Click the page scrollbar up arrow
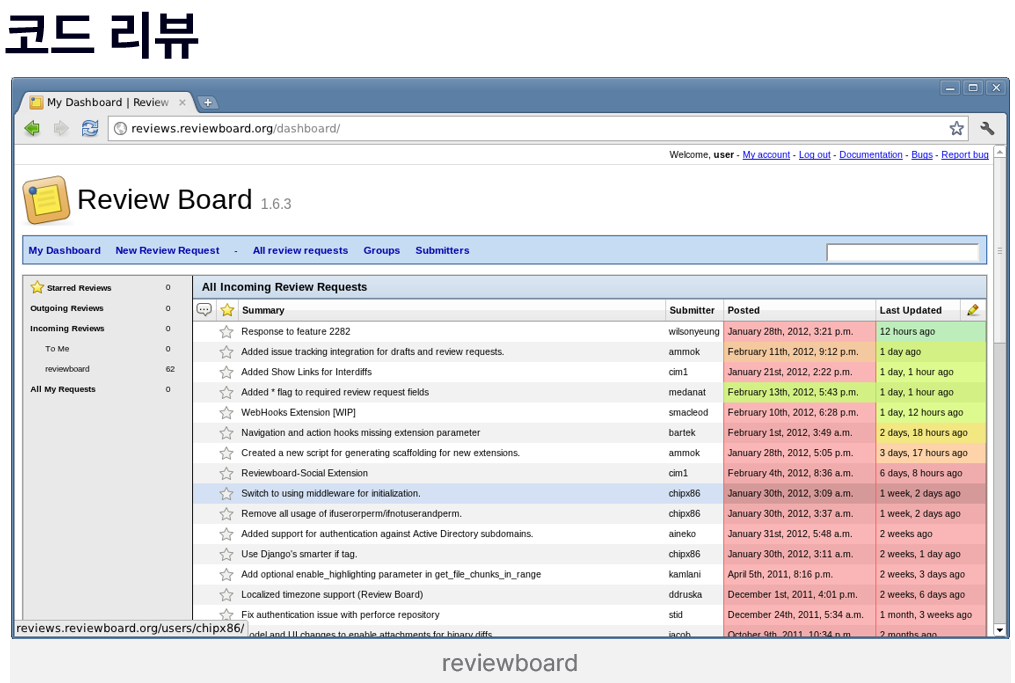This screenshot has width=1015, height=683. coord(999,151)
